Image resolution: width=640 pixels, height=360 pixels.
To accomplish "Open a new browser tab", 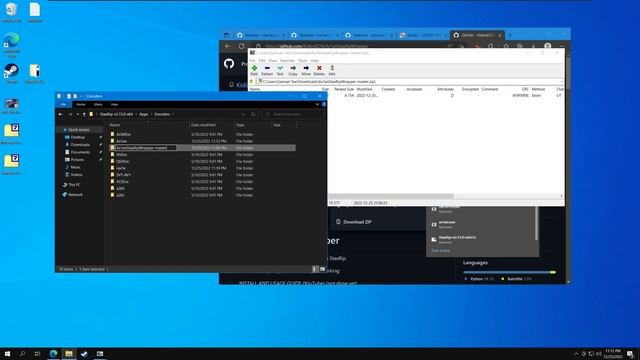I will coord(510,35).
